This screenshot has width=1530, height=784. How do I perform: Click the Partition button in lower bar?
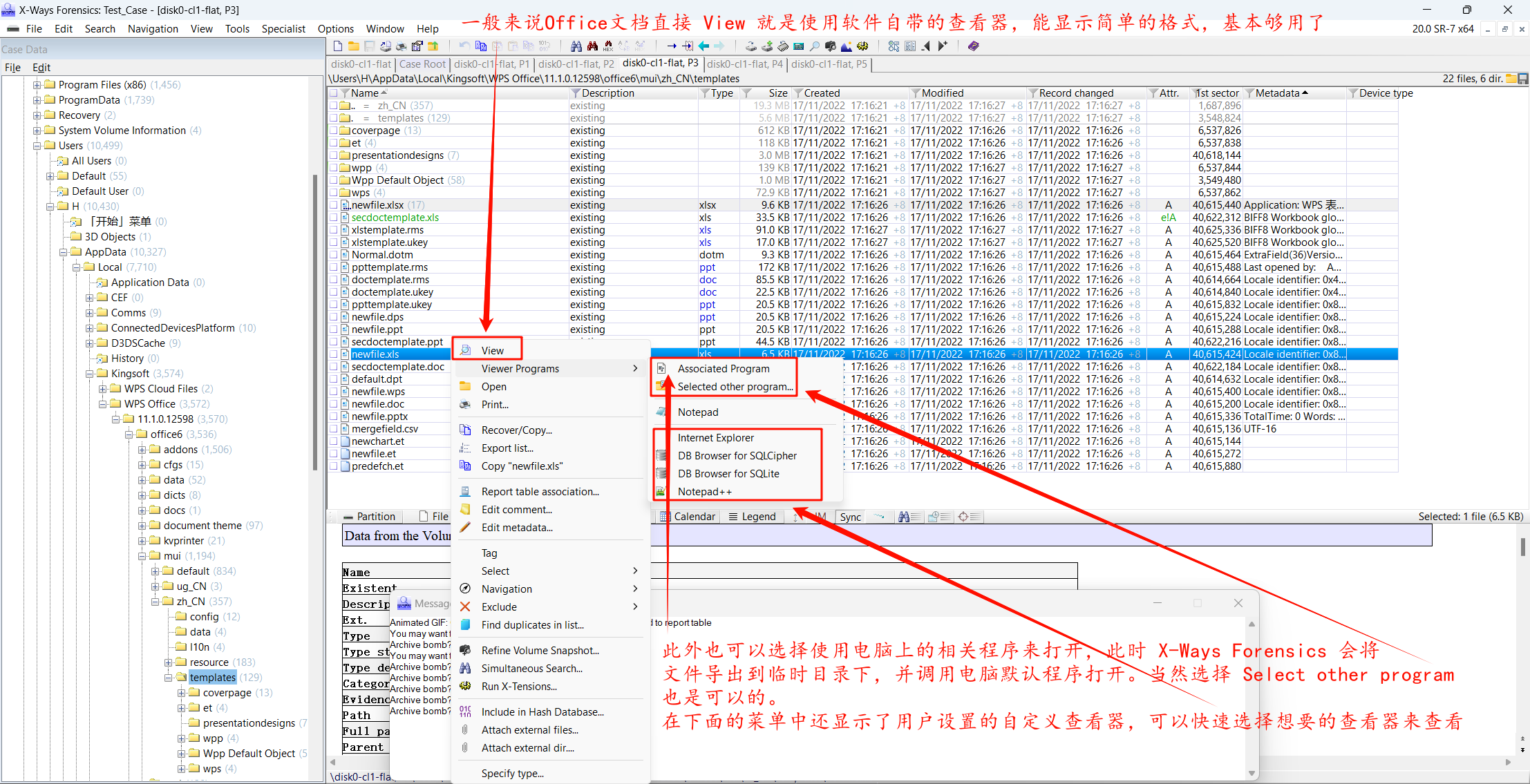point(370,517)
